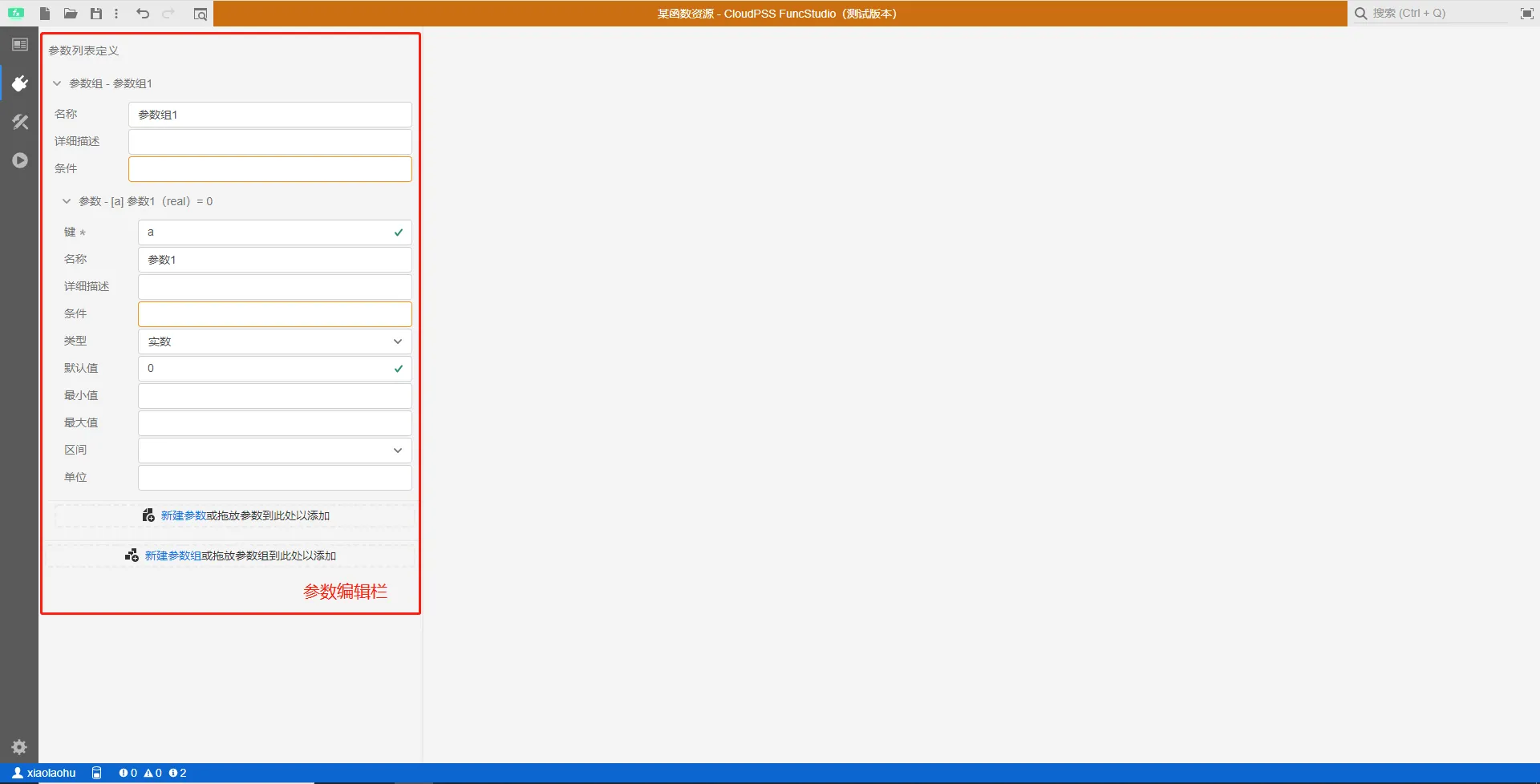The height and width of the screenshot is (784, 1540).
Task: Click the magnifier search icon
Action: tap(1361, 14)
